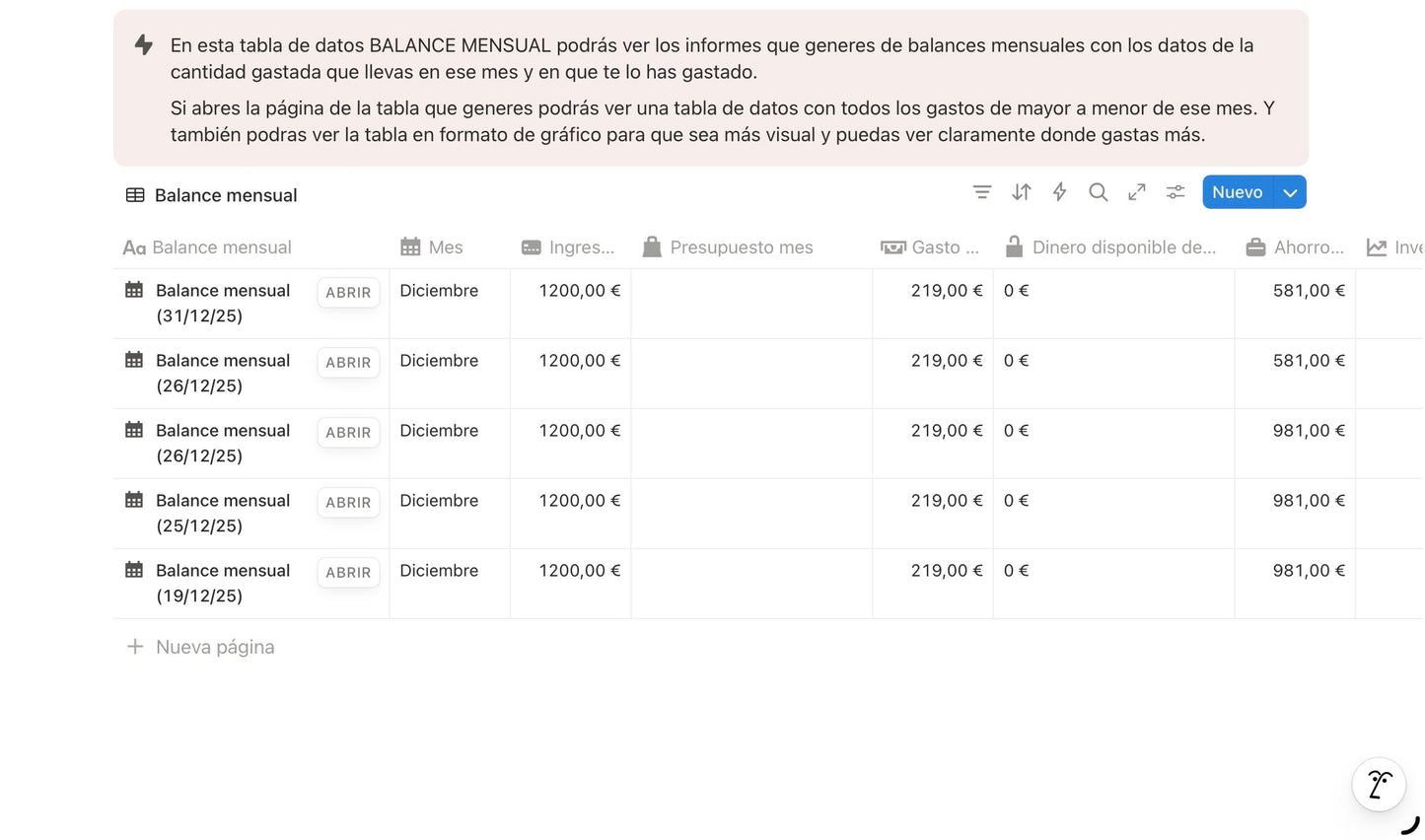
Task: Open Balance mensual (31/12/25) with ABRIR
Action: tap(348, 292)
